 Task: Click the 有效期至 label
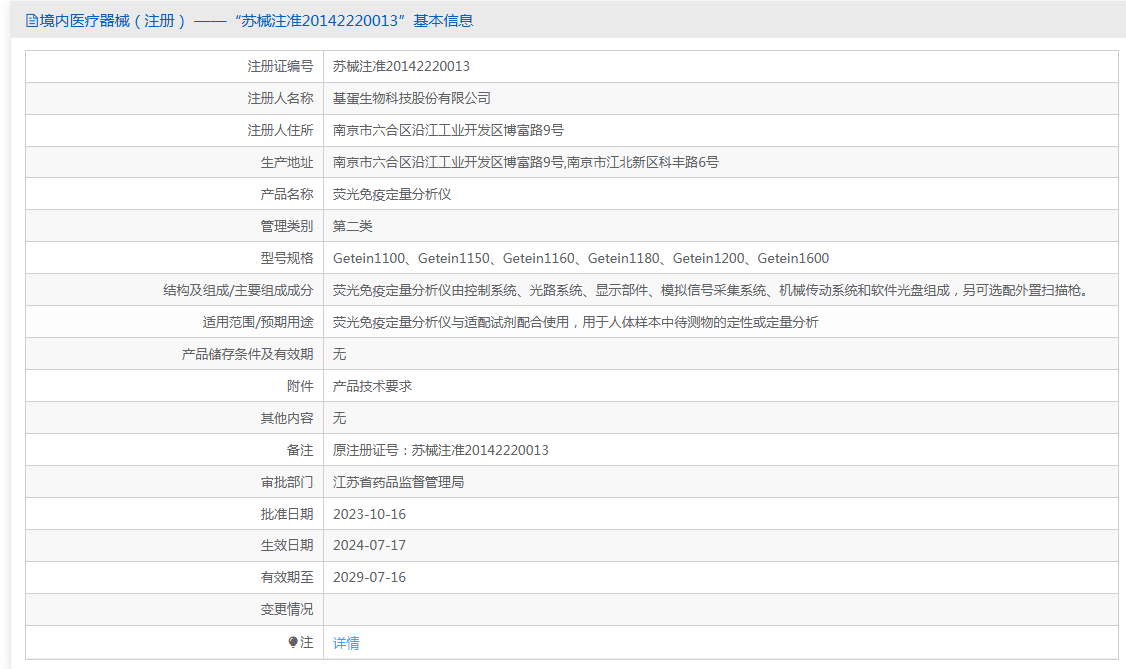(287, 577)
